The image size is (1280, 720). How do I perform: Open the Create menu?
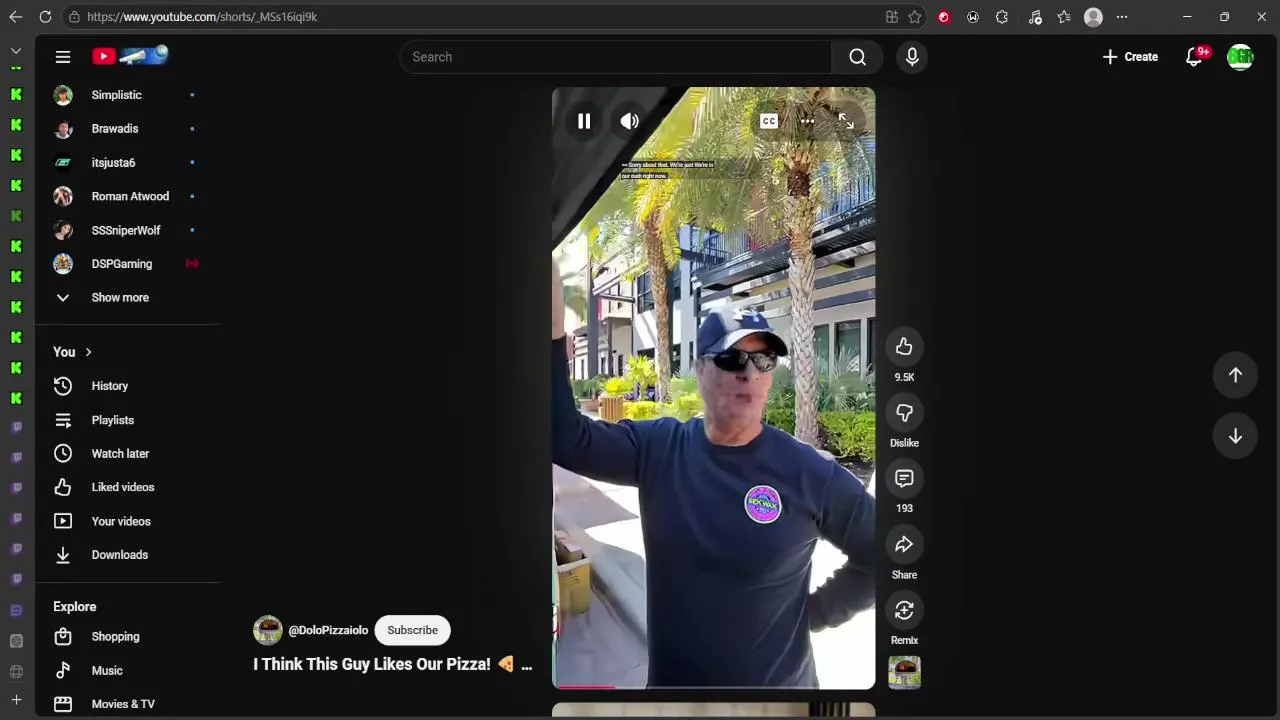[1130, 57]
